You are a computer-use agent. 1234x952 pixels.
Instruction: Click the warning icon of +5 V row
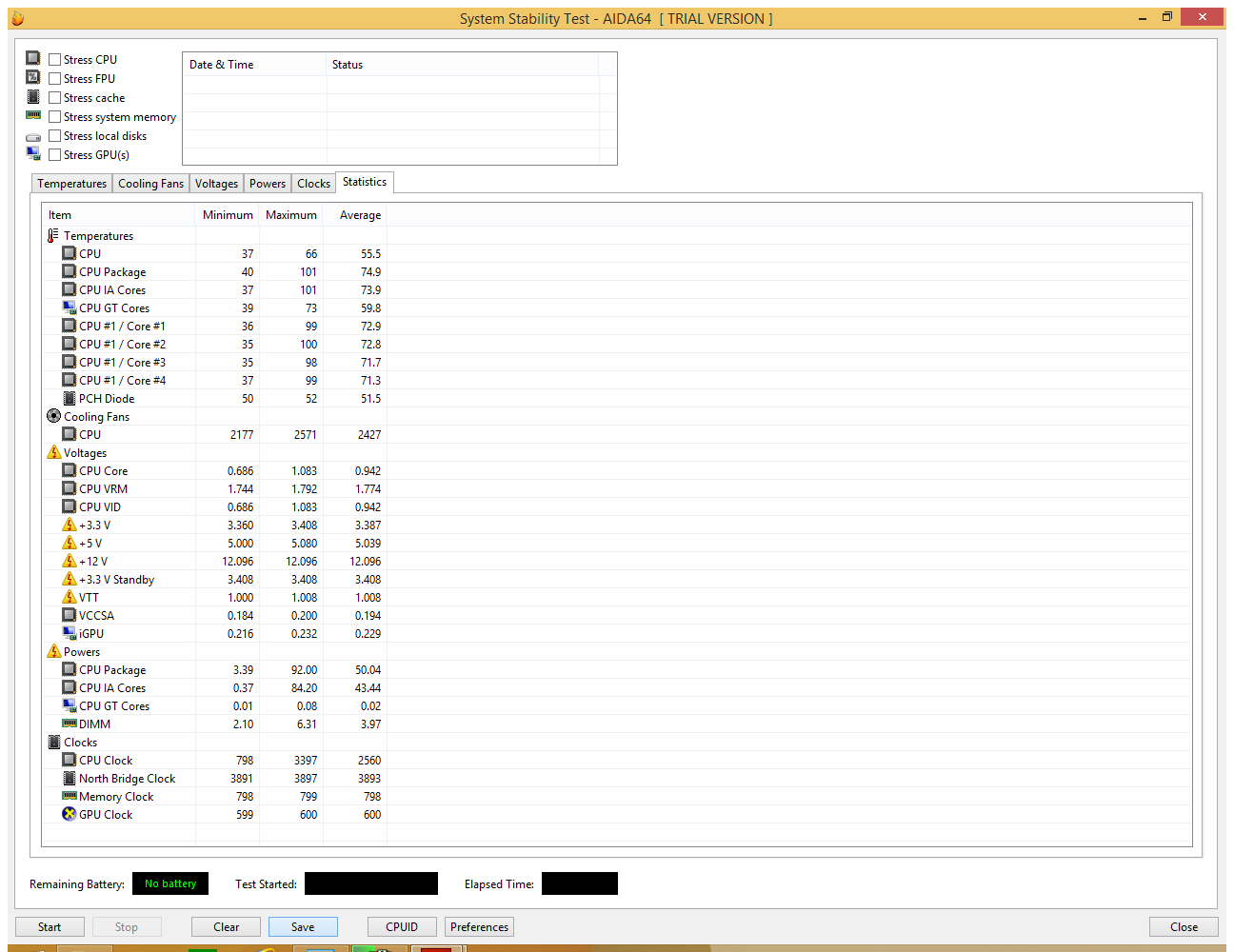(69, 543)
